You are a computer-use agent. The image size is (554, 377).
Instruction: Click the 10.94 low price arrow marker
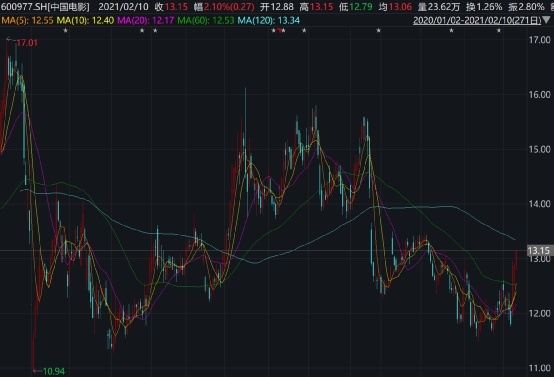(x=49, y=371)
